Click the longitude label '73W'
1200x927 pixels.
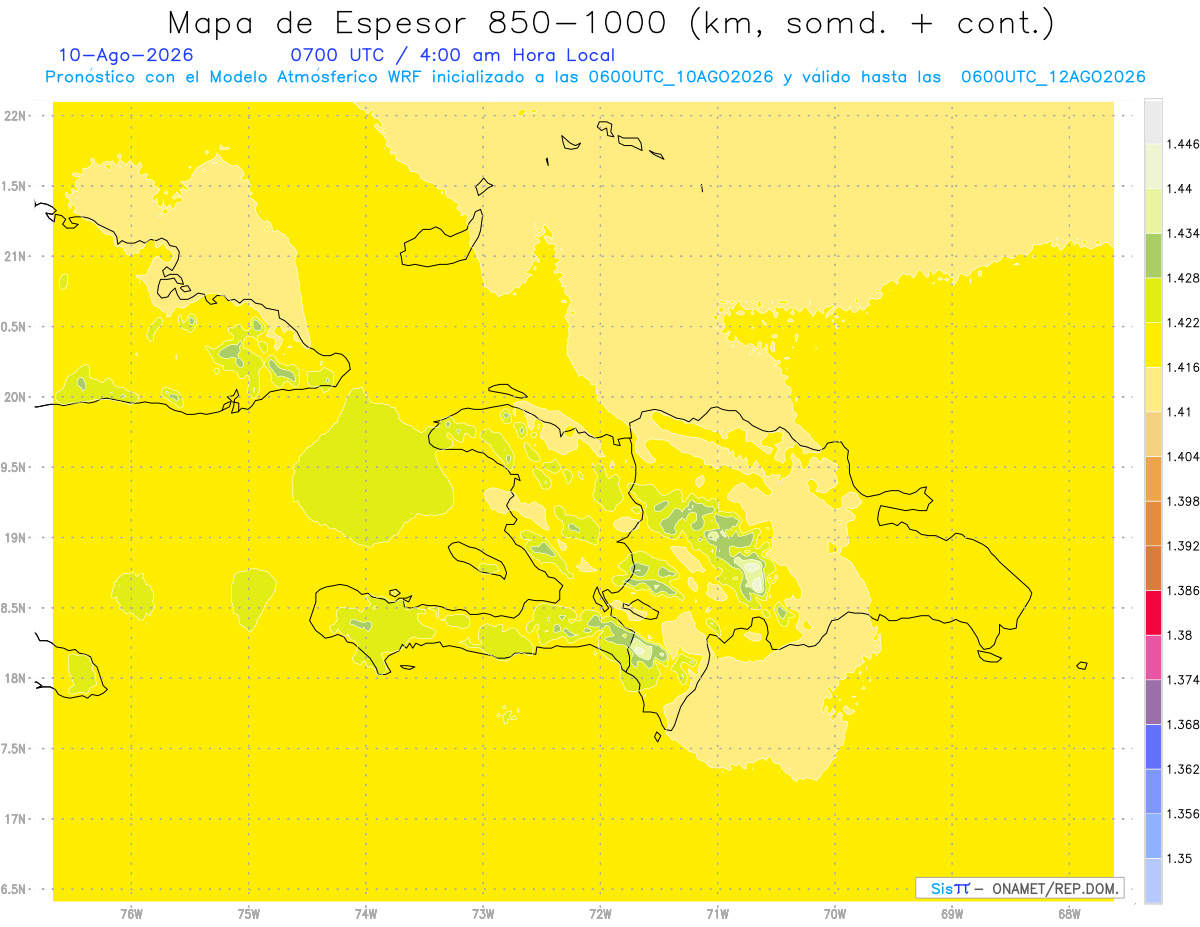click(x=483, y=913)
